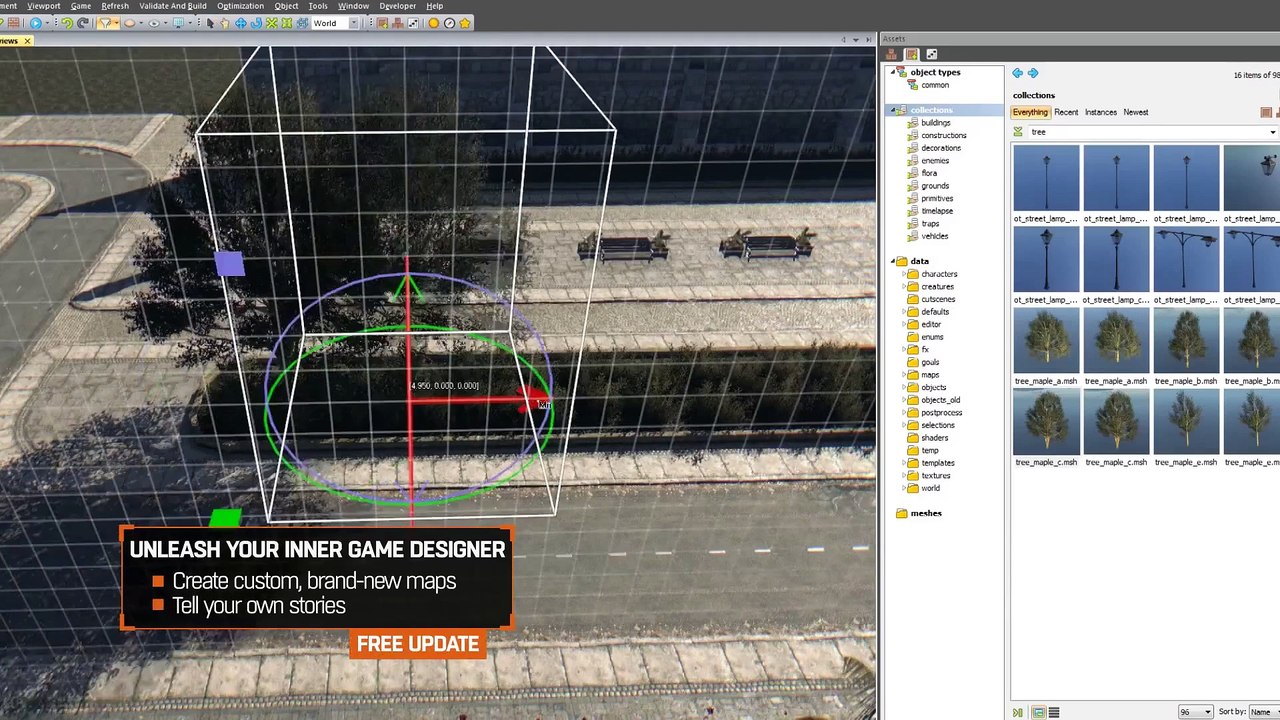The height and width of the screenshot is (720, 1280).
Task: Expand the maps folder node
Action: [904, 375]
